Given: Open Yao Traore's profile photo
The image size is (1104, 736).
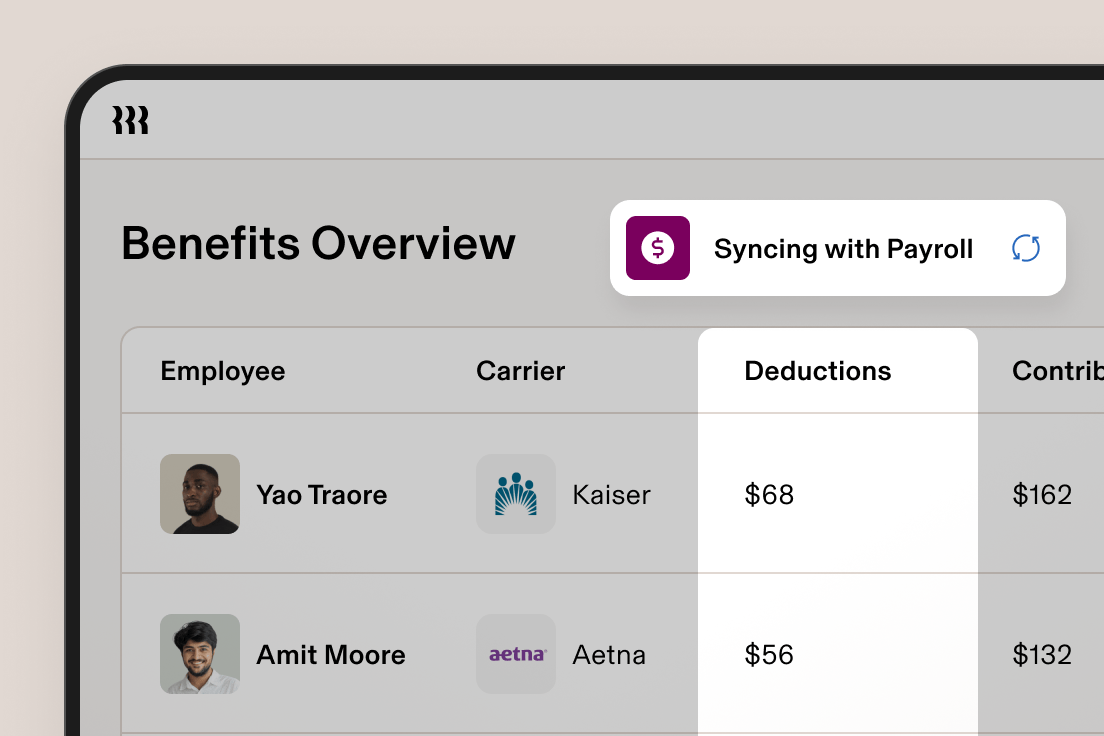Looking at the screenshot, I should [200, 494].
